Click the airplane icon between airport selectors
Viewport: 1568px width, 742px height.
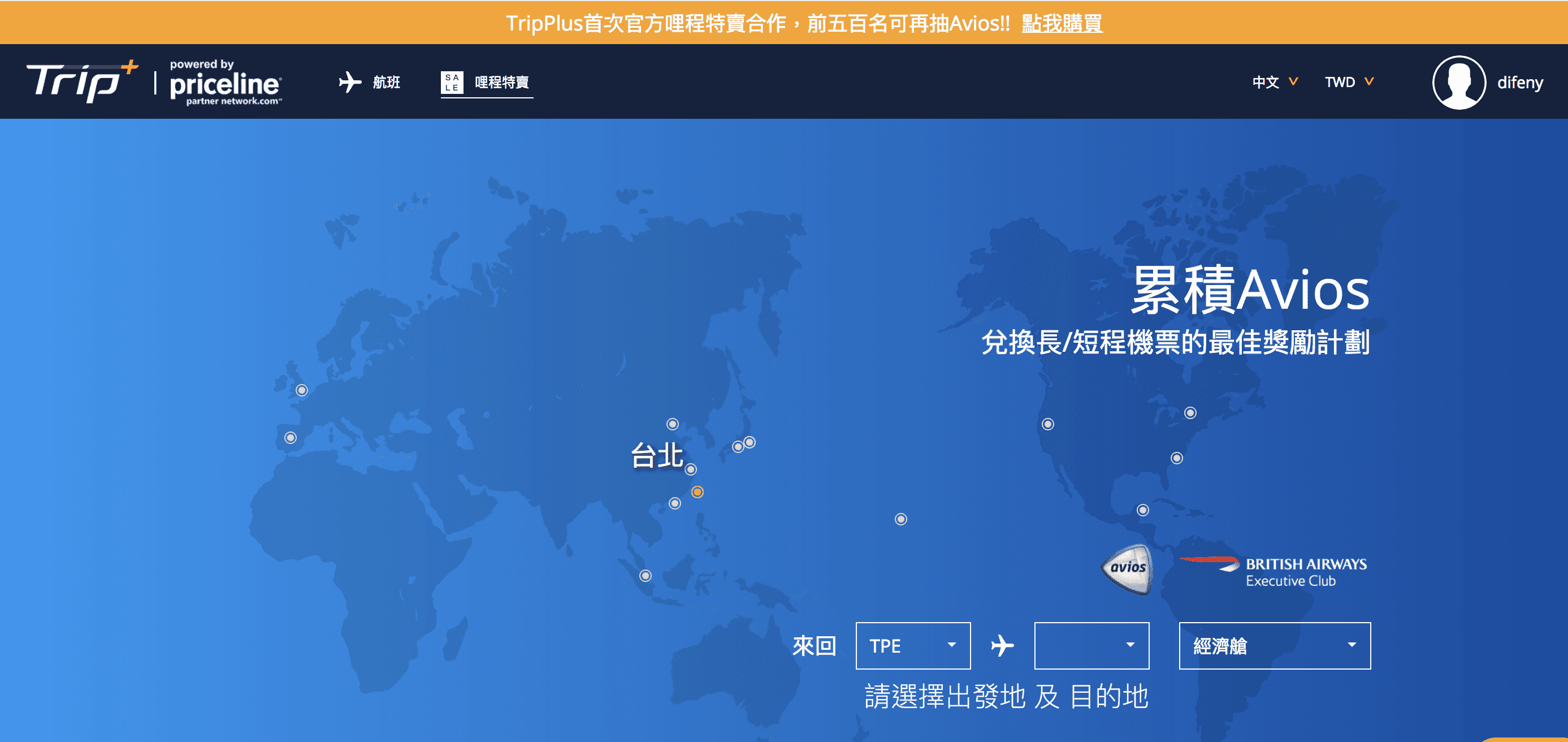pyautogui.click(x=1003, y=645)
